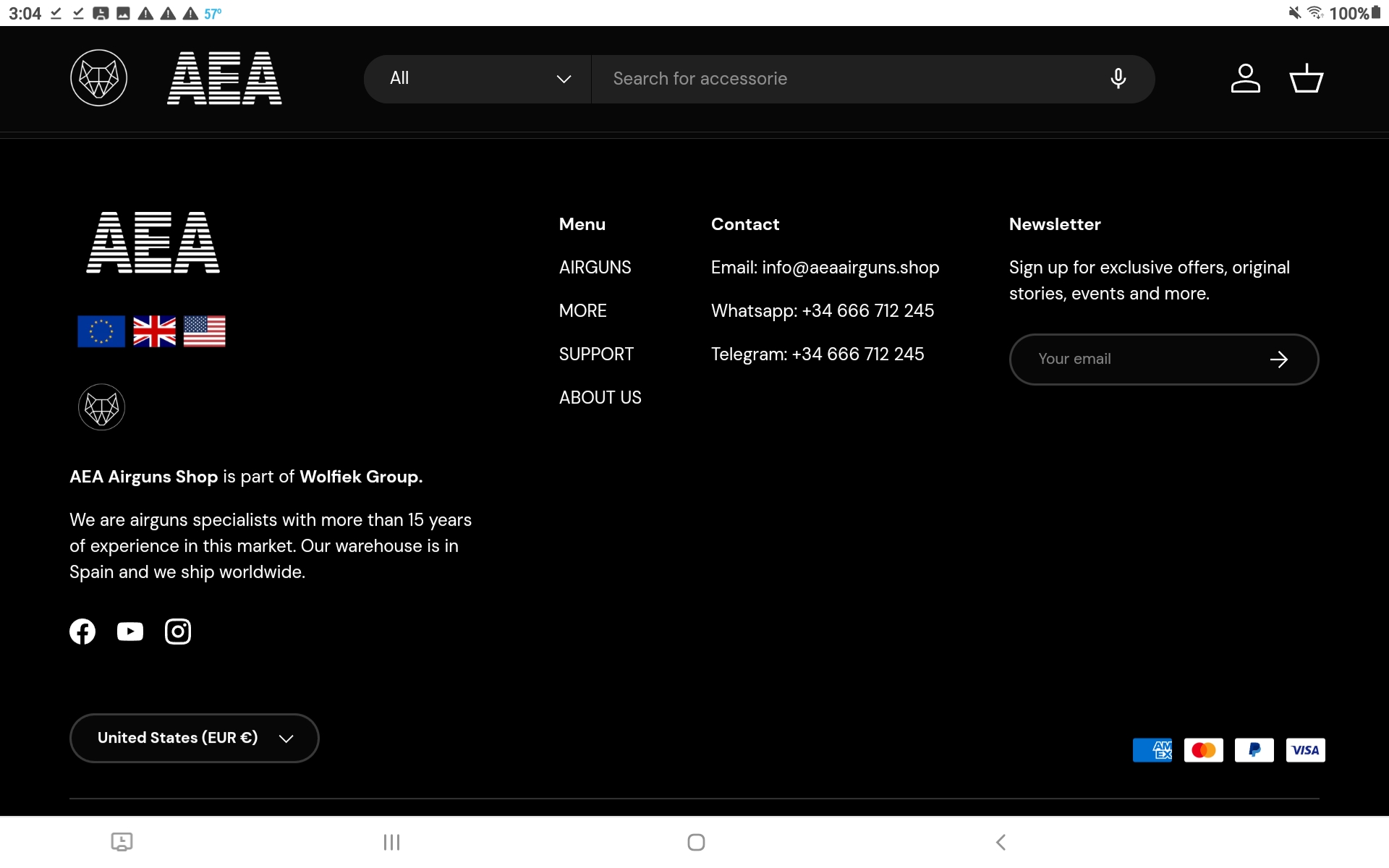This screenshot has width=1389, height=868.
Task: Visit the YouTube channel icon
Action: 130,631
